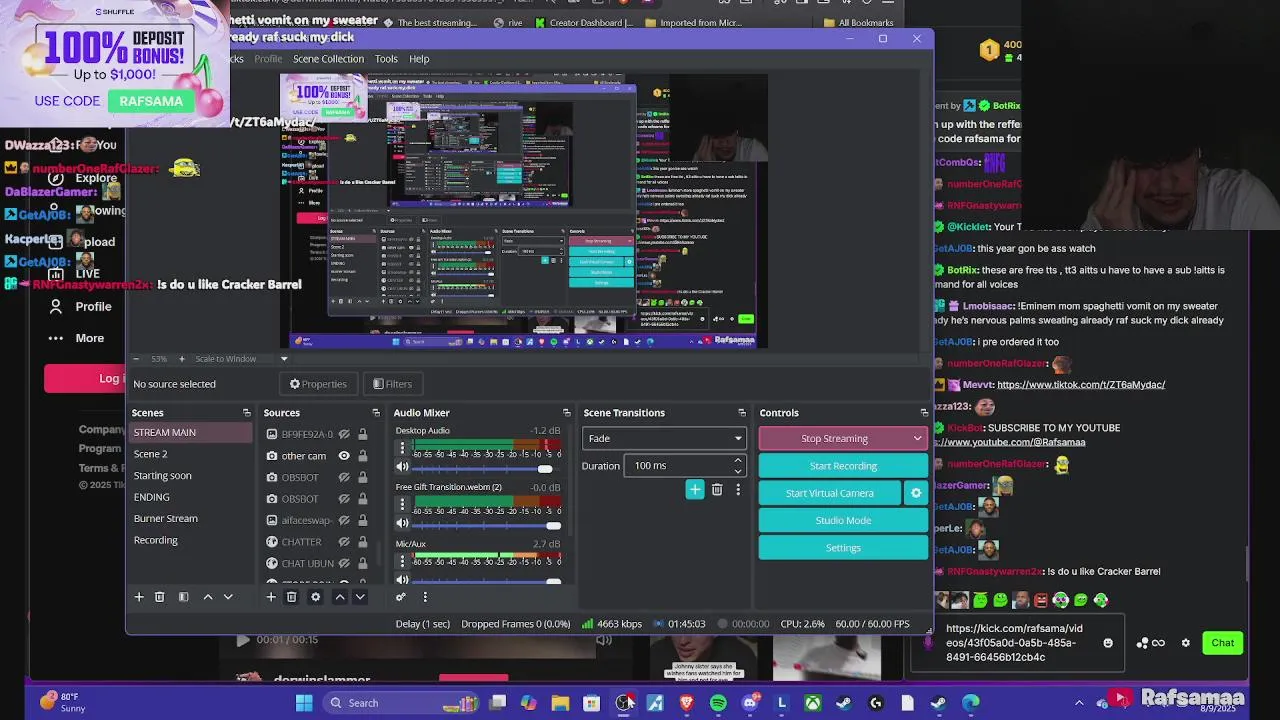Open advanced audio properties gears icon
The width and height of the screenshot is (1280, 720).
click(401, 597)
